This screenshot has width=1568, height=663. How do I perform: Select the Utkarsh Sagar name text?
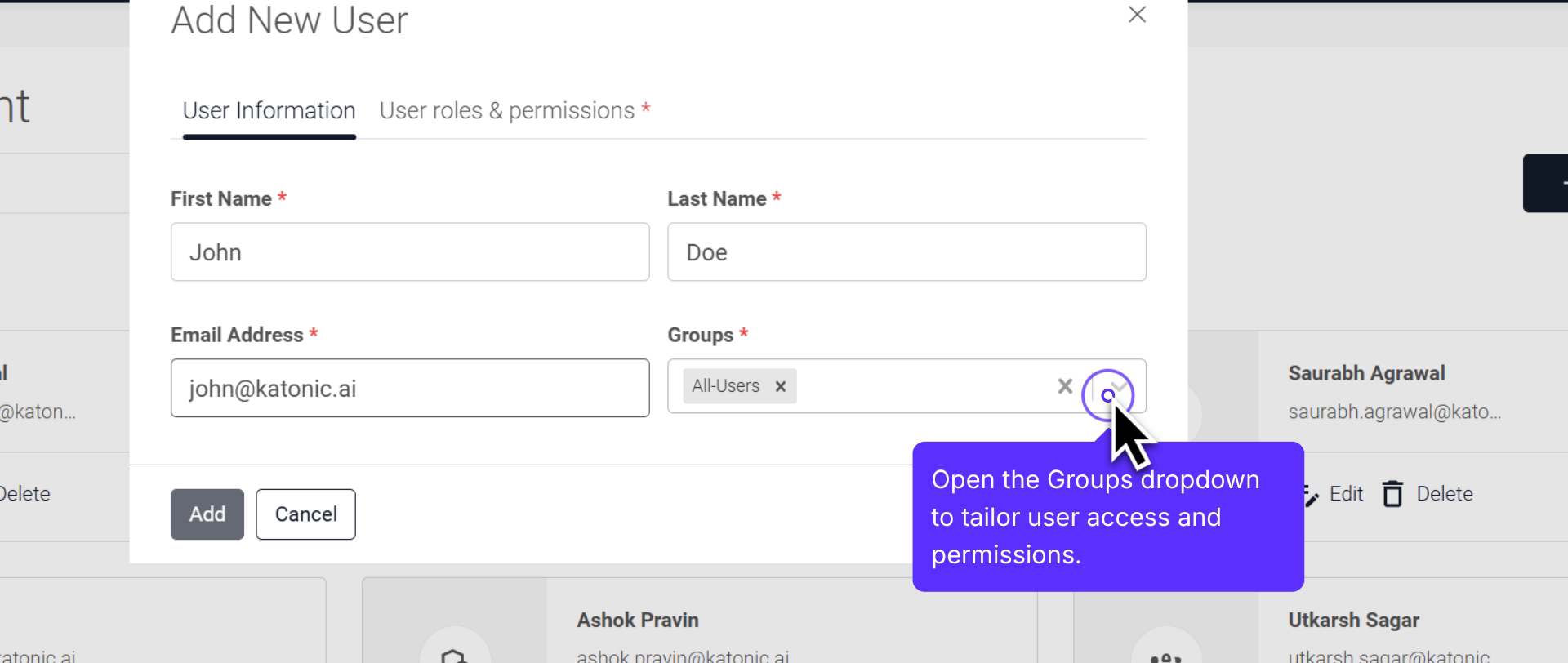point(1353,621)
